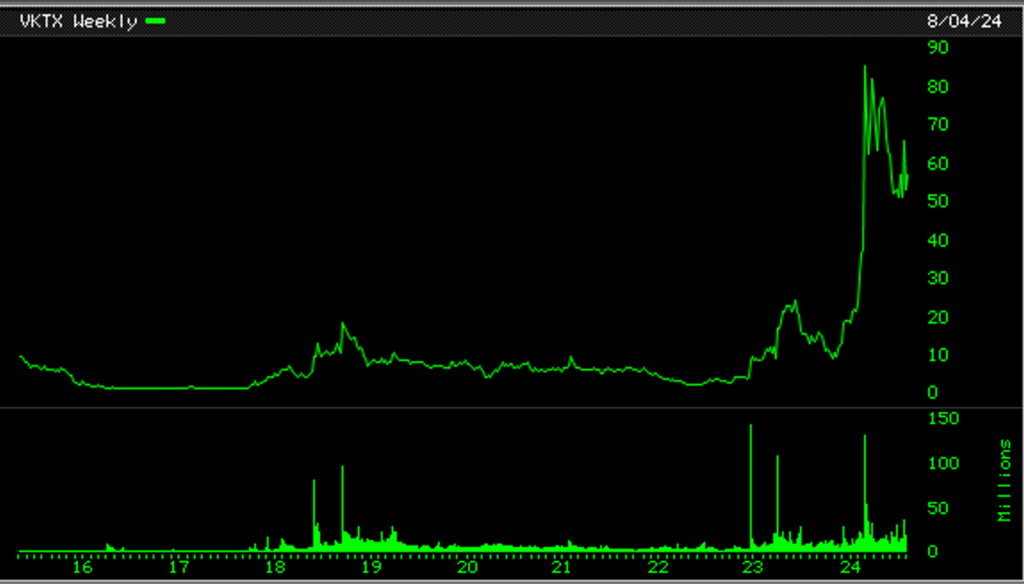
Task: Click the 2018 price peak near 19
Action: pyautogui.click(x=343, y=324)
